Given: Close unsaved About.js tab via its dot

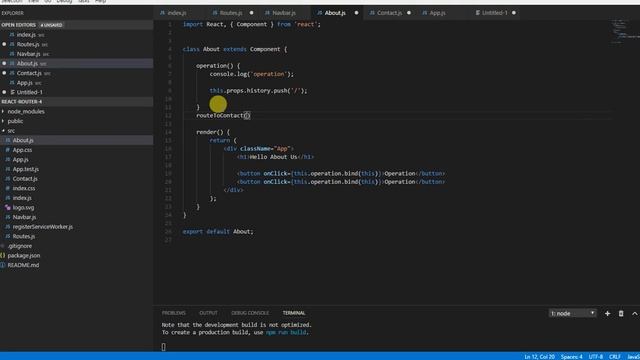Looking at the screenshot, I should click(356, 13).
